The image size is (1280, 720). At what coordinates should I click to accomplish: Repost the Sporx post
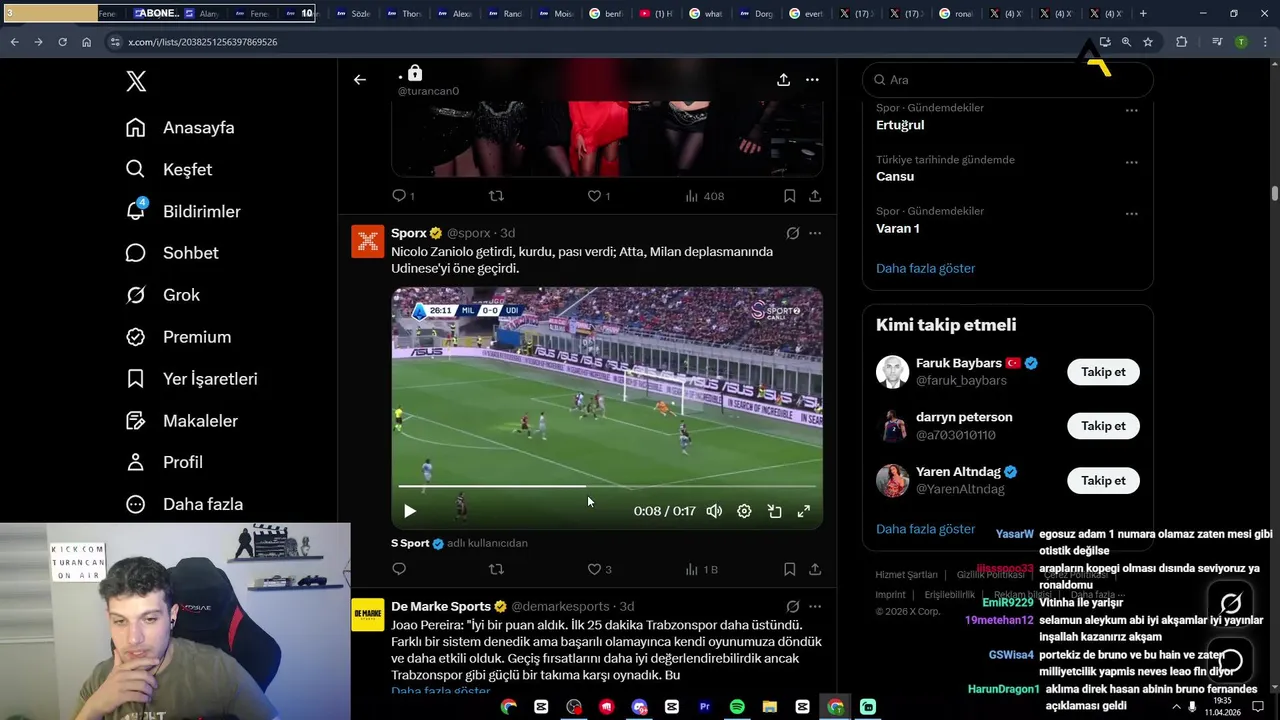(x=496, y=569)
